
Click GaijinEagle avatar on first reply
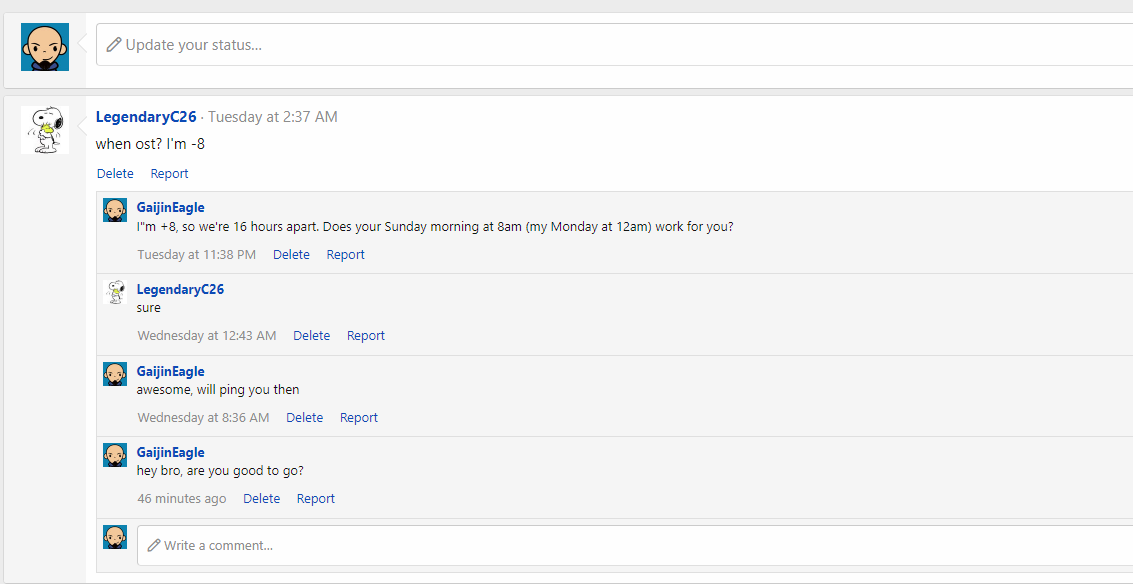click(x=115, y=210)
